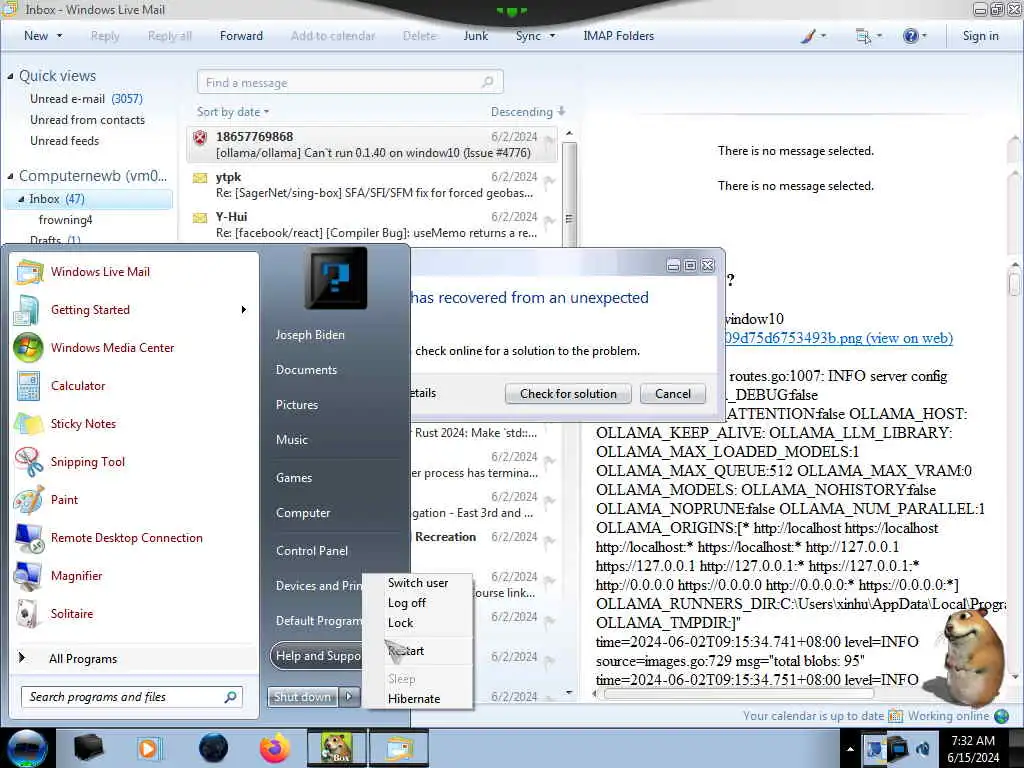Open the menus toolbar icon
The width and height of the screenshot is (1024, 768).
point(863,36)
